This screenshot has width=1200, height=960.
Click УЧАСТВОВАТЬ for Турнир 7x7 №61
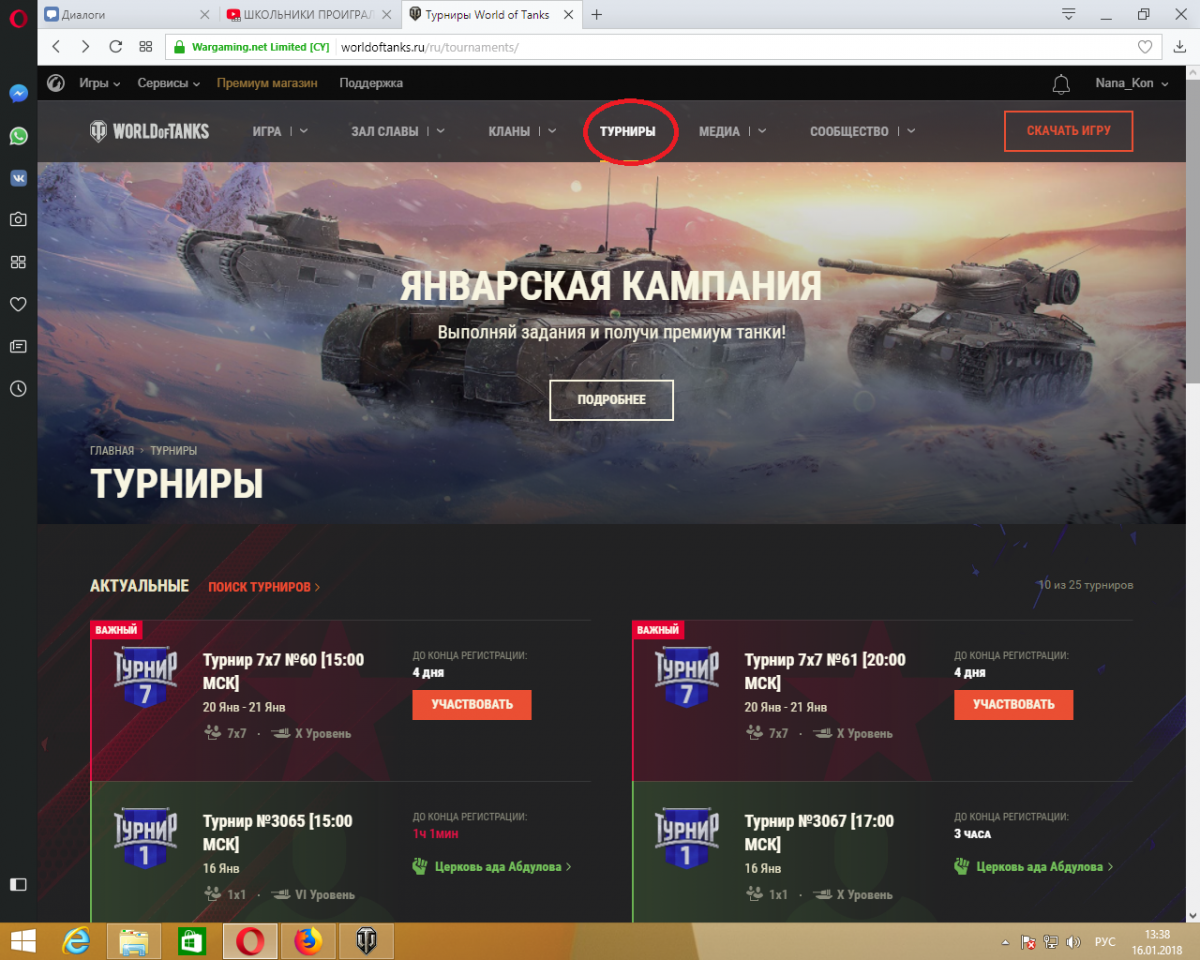pyautogui.click(x=1014, y=704)
